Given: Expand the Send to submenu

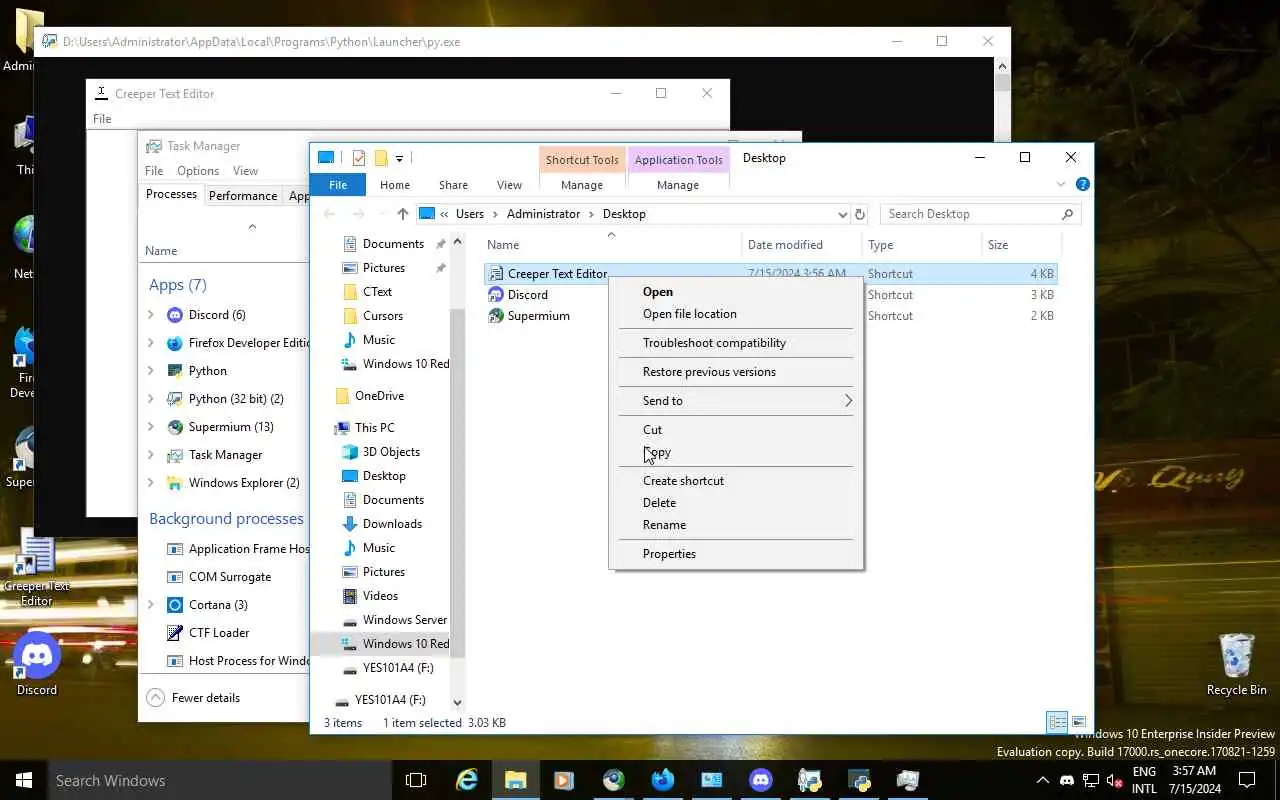Looking at the screenshot, I should coord(736,401).
